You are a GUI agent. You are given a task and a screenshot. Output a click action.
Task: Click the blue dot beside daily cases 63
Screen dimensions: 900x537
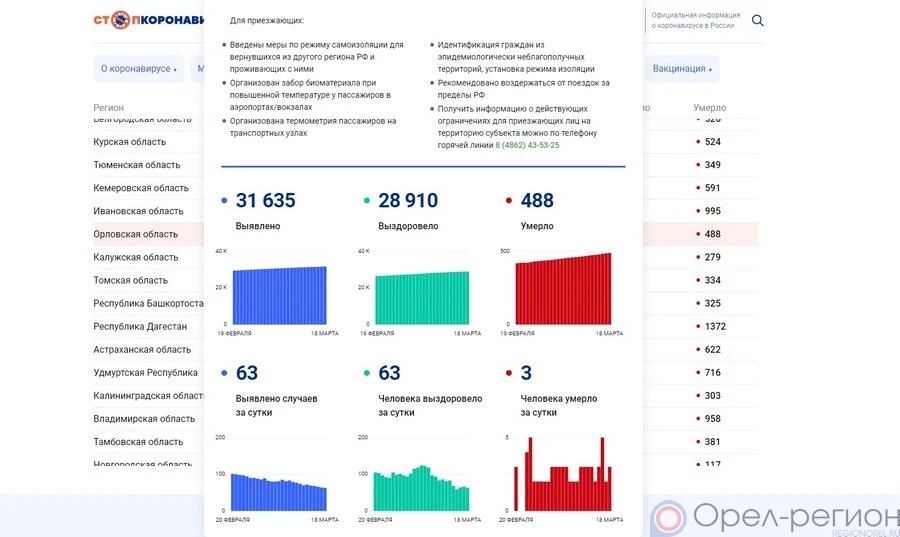223,374
